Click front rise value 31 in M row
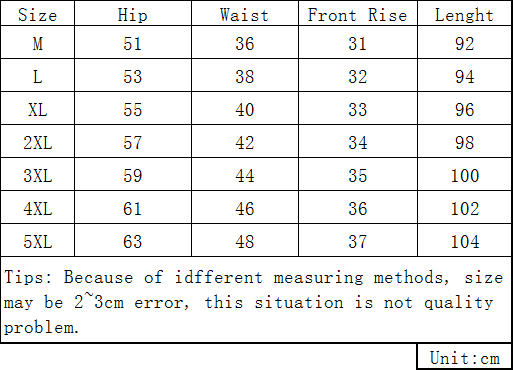513x370 pixels. 358,42
